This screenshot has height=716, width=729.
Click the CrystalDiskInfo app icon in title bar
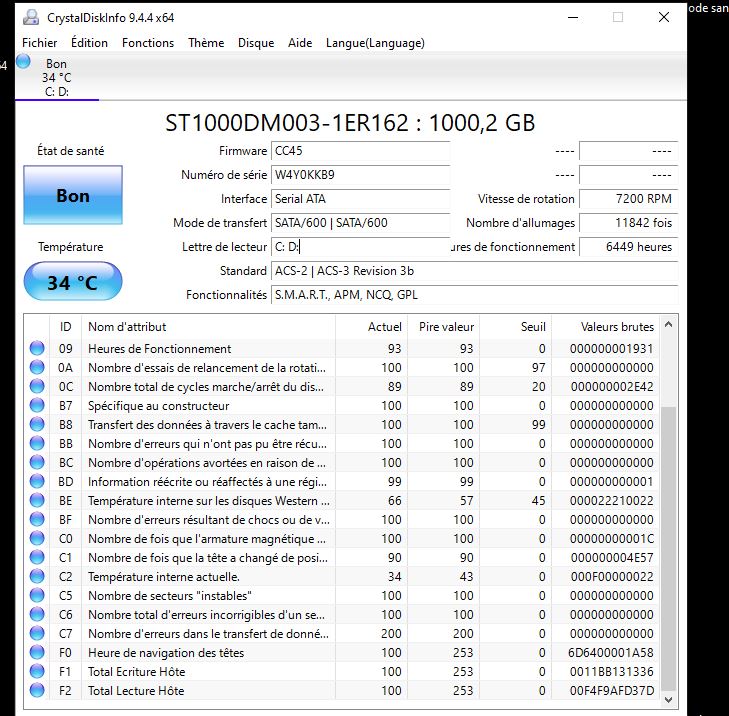point(31,17)
